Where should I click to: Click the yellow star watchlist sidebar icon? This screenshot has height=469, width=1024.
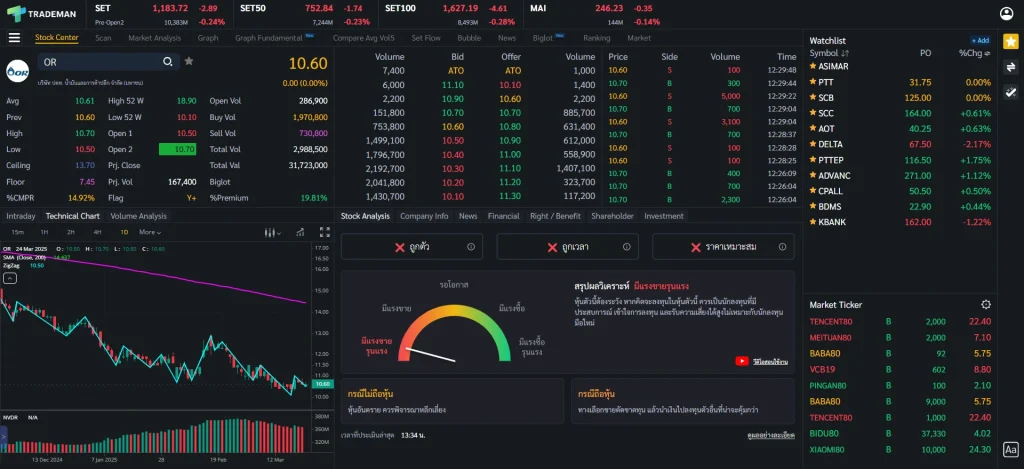(x=1010, y=42)
